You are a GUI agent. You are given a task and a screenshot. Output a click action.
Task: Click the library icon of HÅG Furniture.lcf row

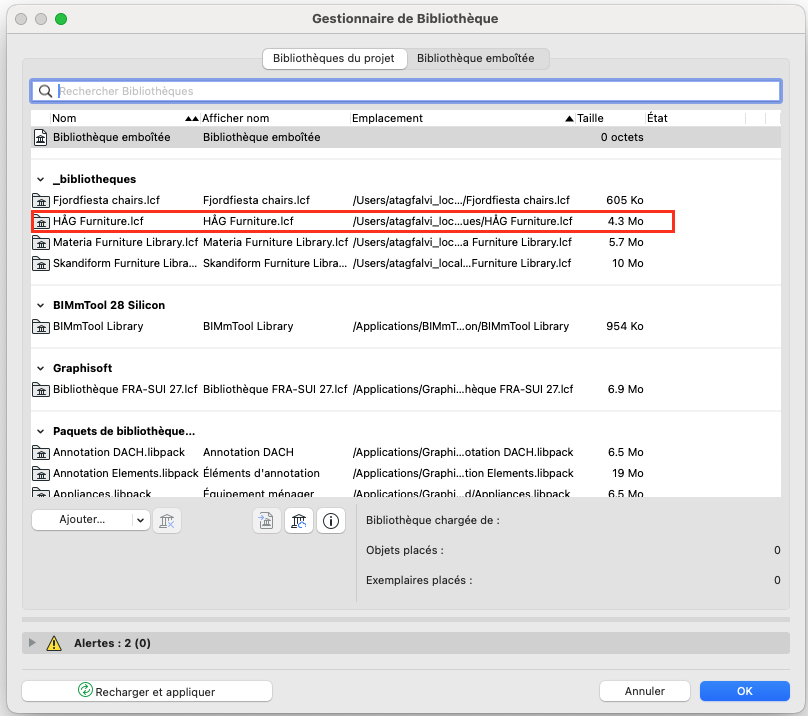41,222
